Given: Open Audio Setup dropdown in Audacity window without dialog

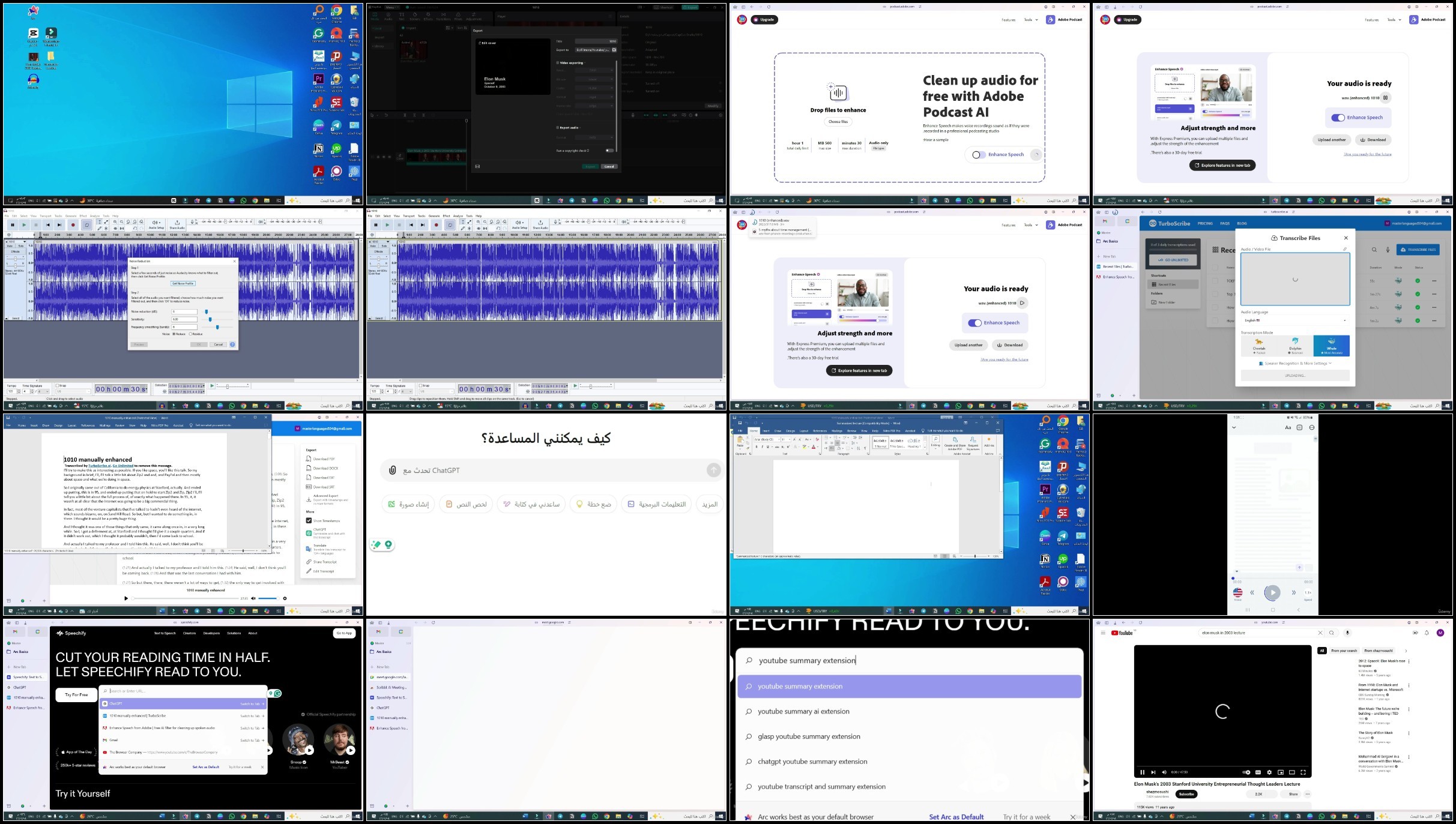Looking at the screenshot, I should [x=519, y=224].
